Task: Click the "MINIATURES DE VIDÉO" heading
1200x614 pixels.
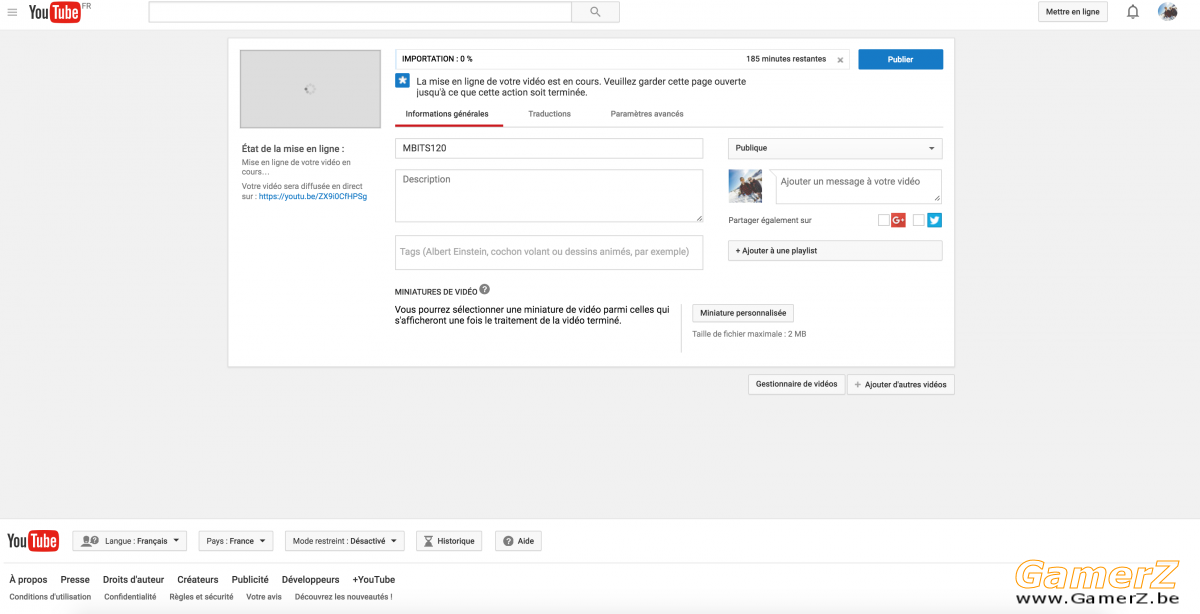Action: [x=436, y=291]
